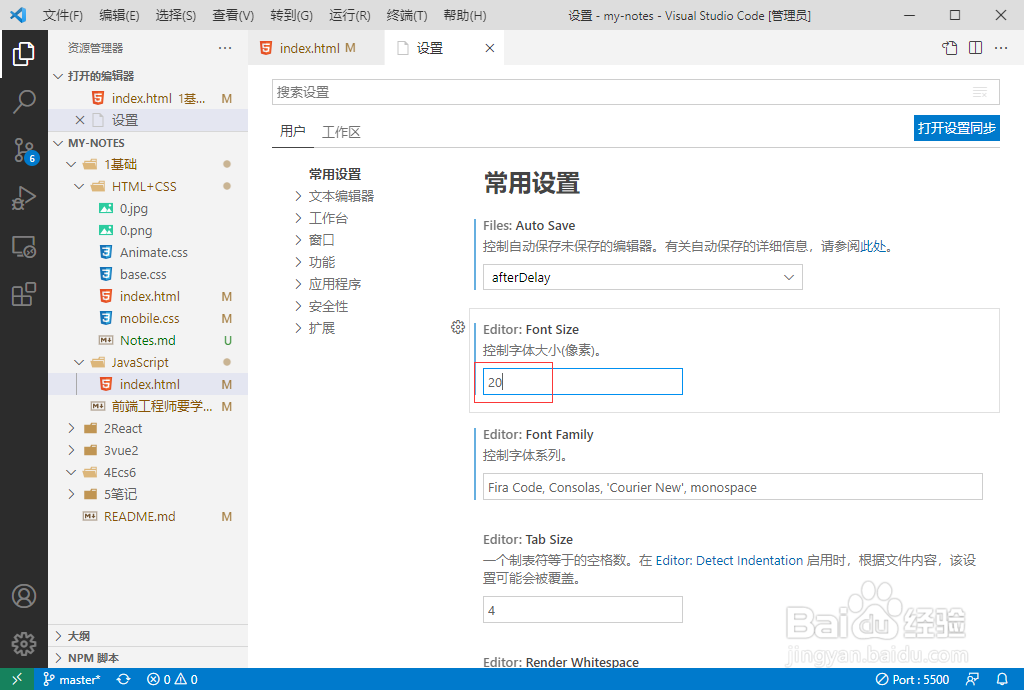
Task: Expand the 2React folder
Action: [71, 428]
